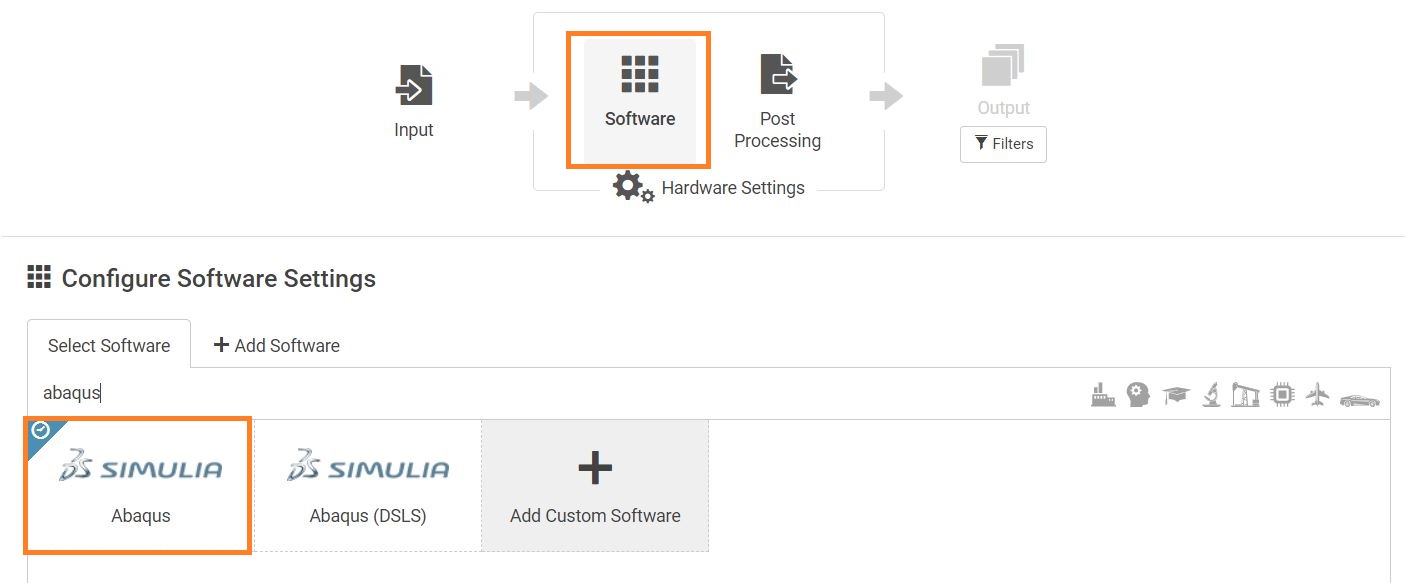1405x583 pixels.
Task: Click the Filters button under Output
Action: [1003, 144]
